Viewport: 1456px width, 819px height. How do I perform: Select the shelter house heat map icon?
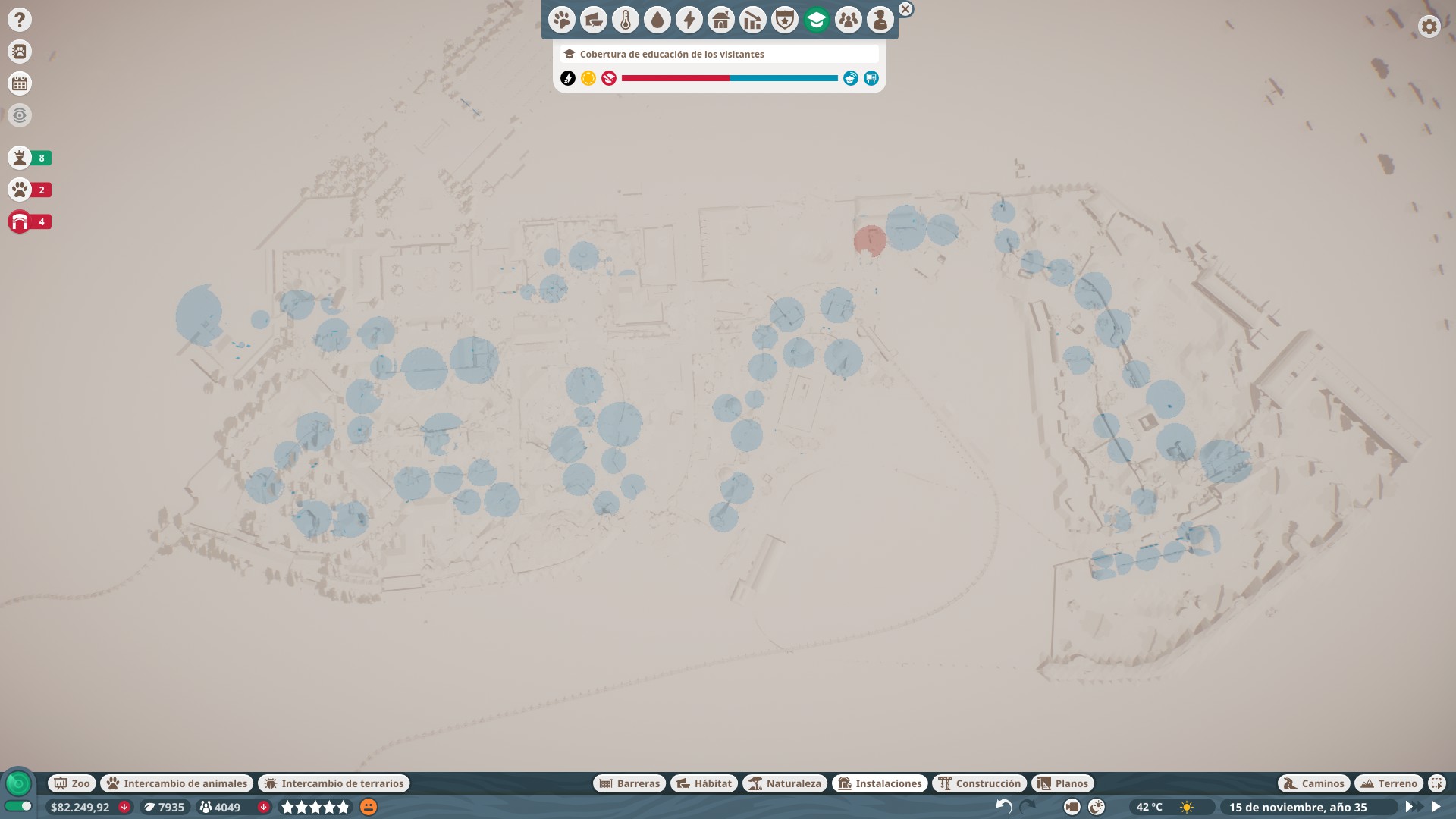pos(721,20)
